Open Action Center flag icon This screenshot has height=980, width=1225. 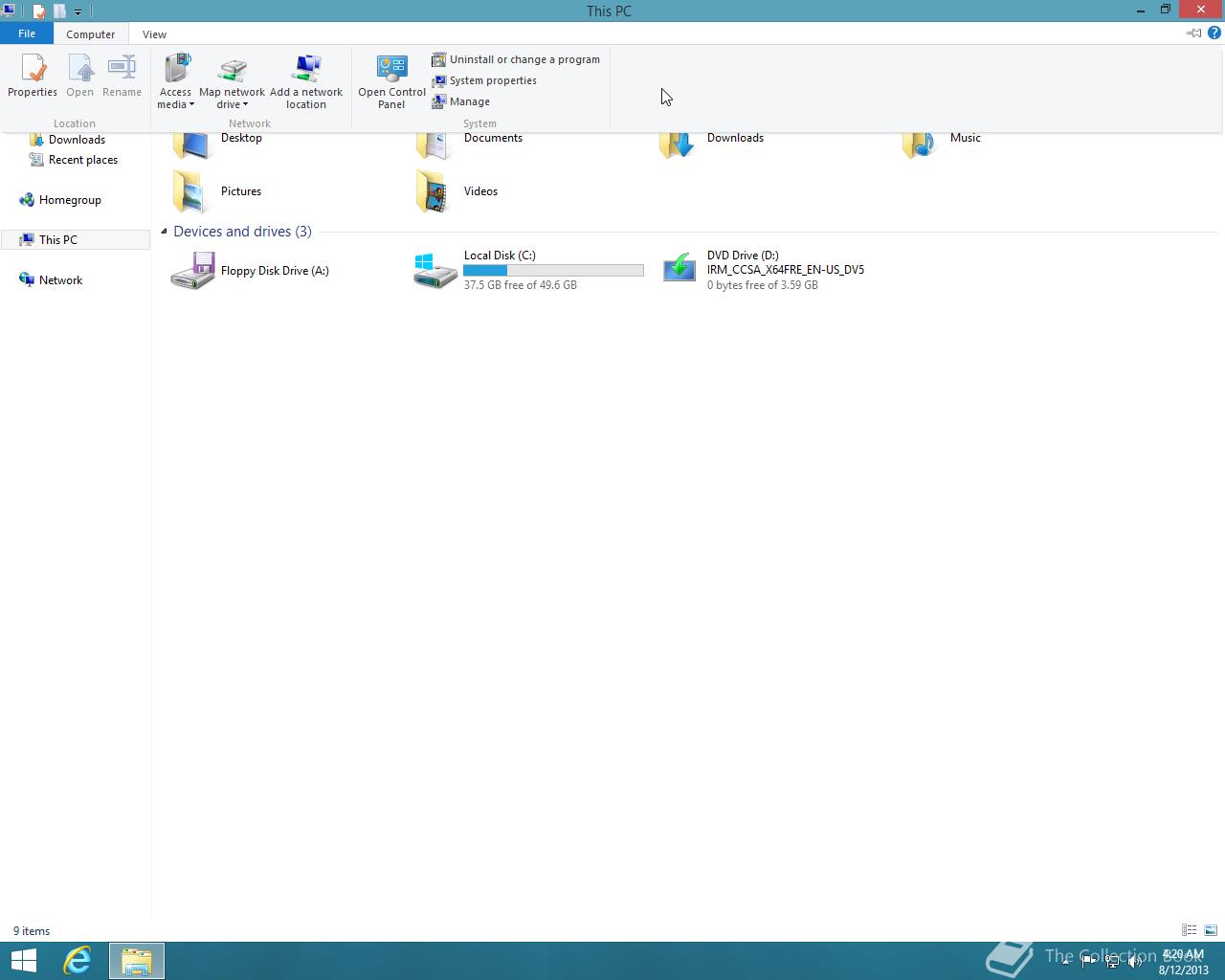tap(1088, 962)
